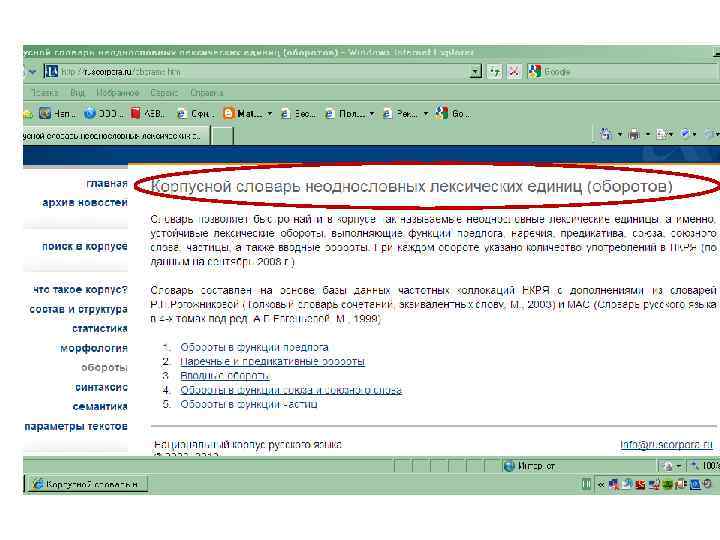Click the site favicon in the address bar
This screenshot has height=540, width=720.
(51, 71)
